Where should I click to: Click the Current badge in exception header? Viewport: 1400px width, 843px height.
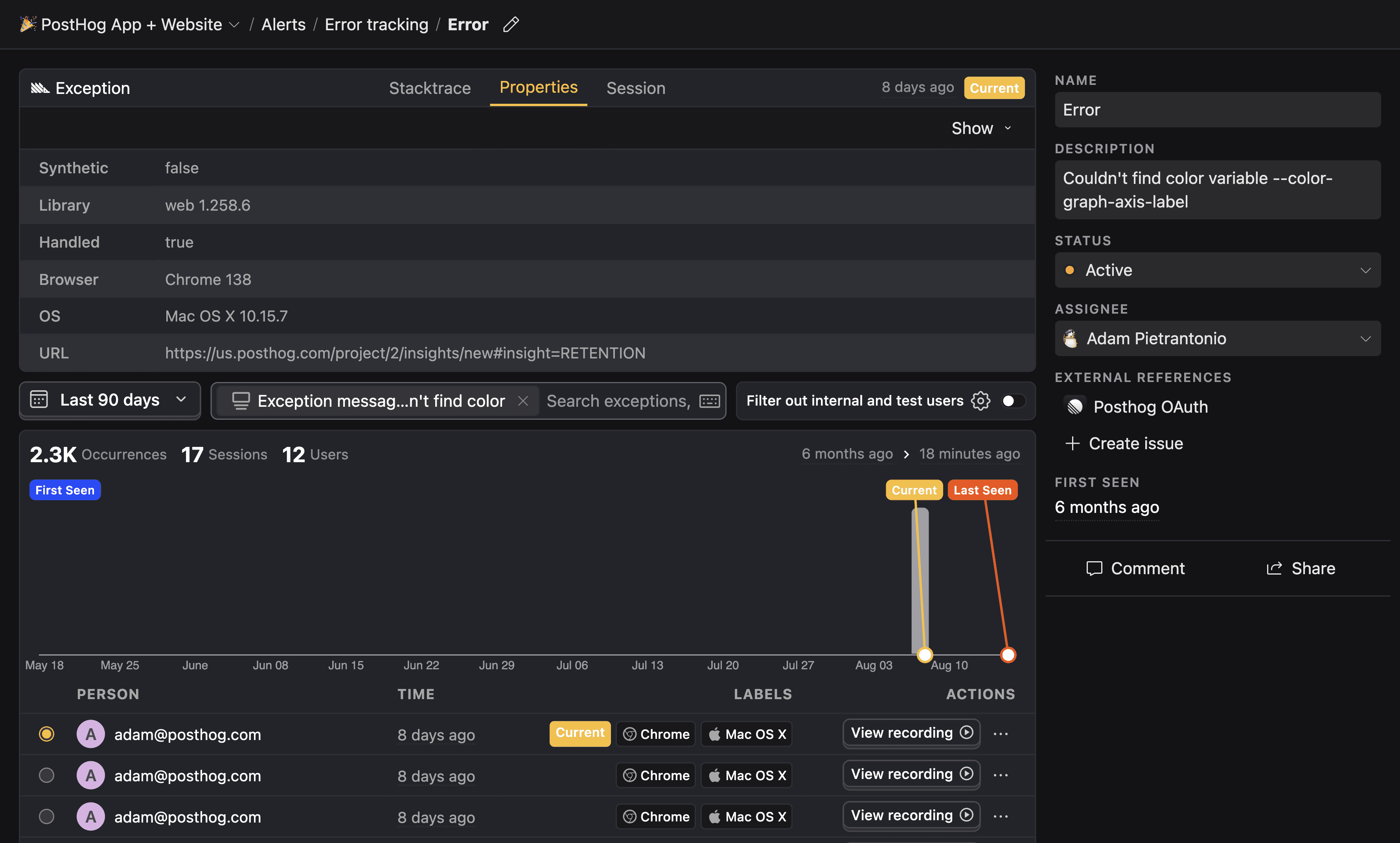[994, 88]
